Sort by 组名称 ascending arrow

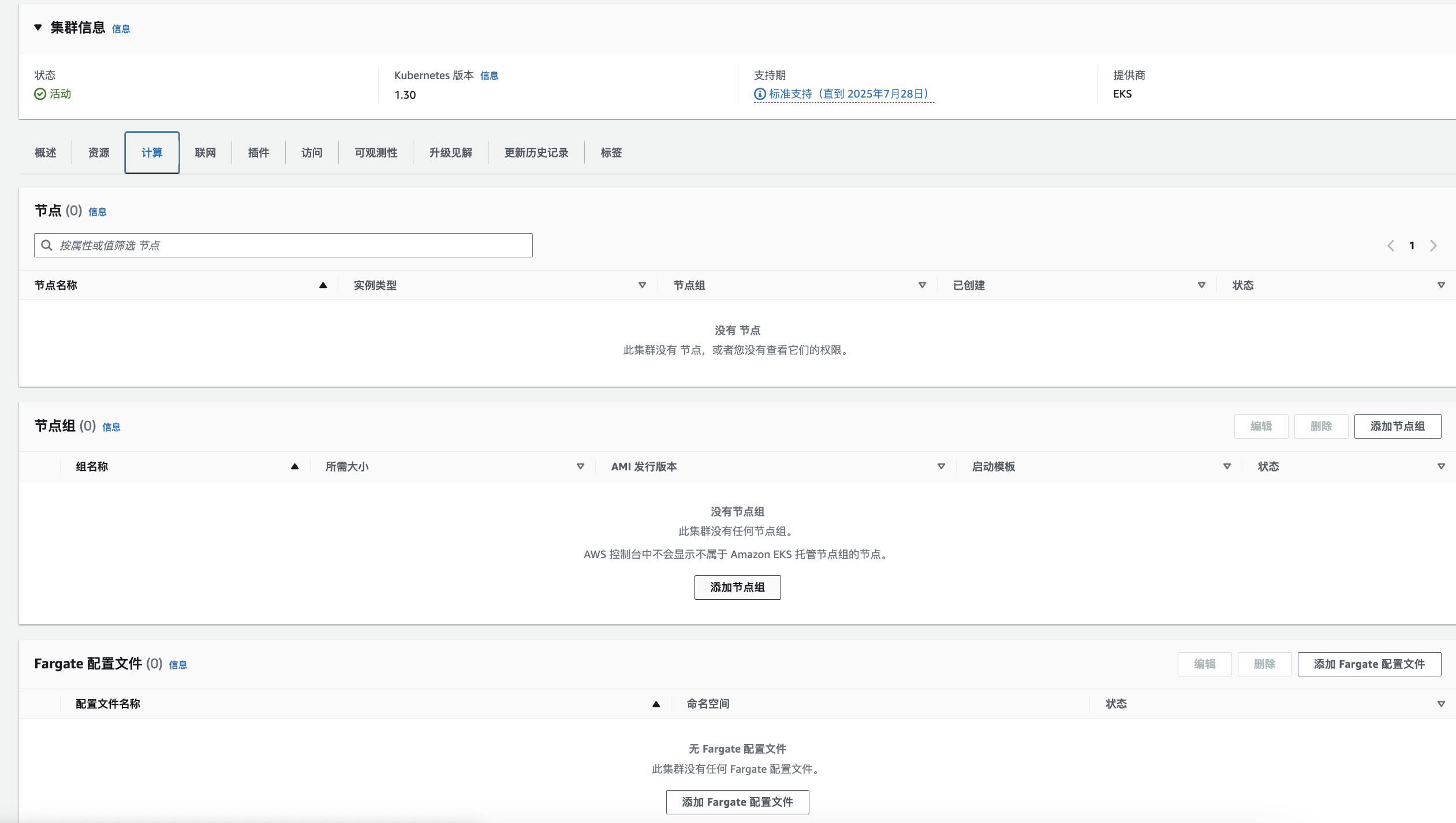coord(294,466)
